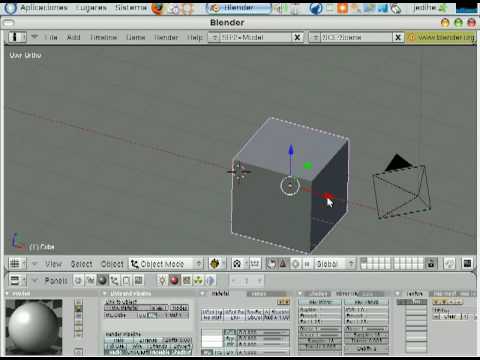Screen dimensions: 480x360
Task: Click the Nodes button in Links and Pipeline
Action: click(179, 308)
